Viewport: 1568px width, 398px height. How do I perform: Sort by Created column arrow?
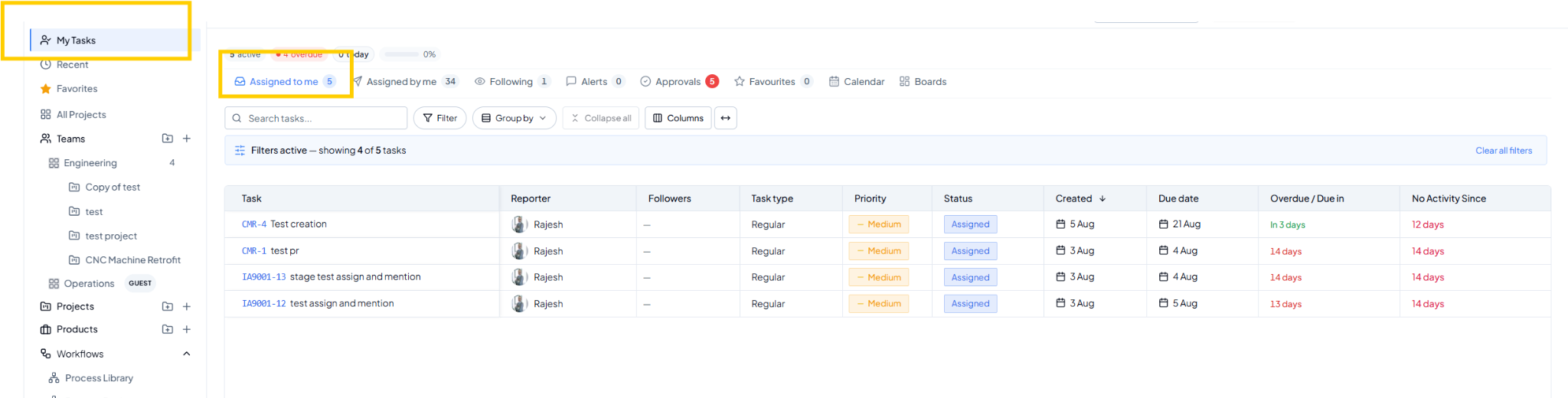pos(1102,198)
